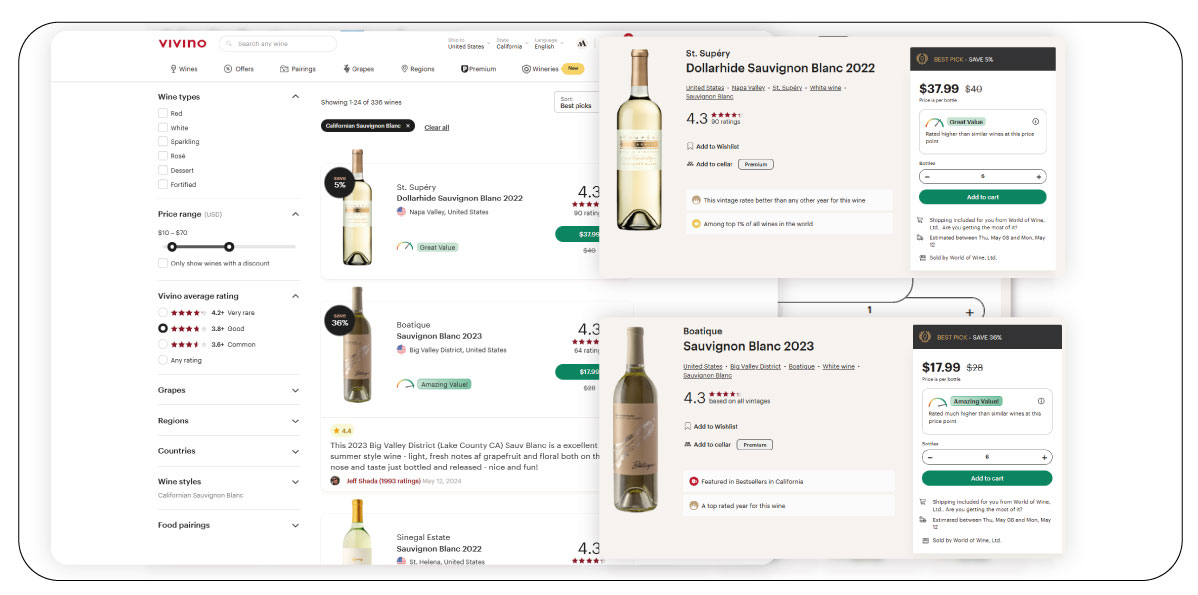
Task: Click the bookmark icon on Boatique Add to Wishlist
Action: 688,426
